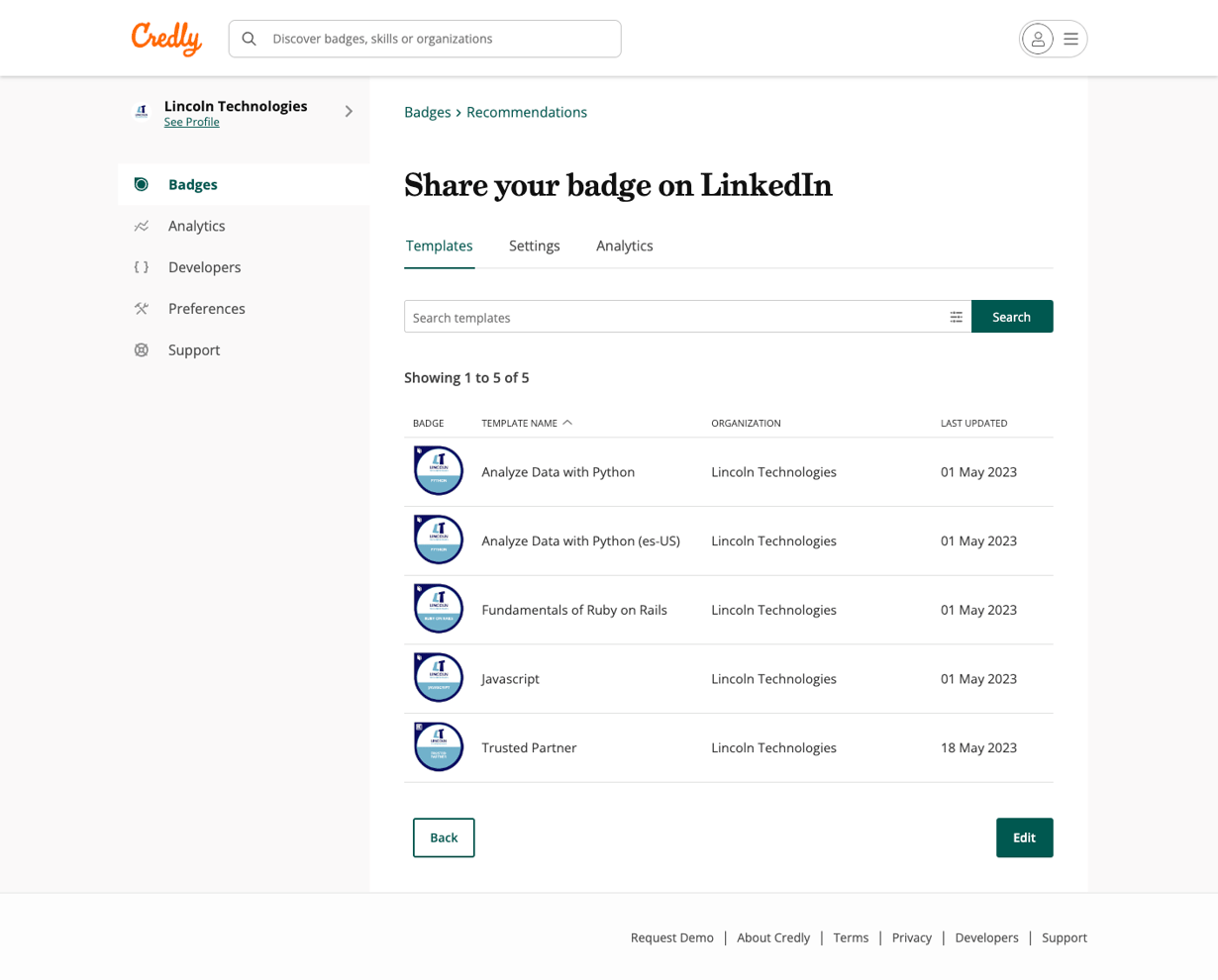Click the Preferences tools icon
The image size is (1218, 980).
[x=142, y=309]
